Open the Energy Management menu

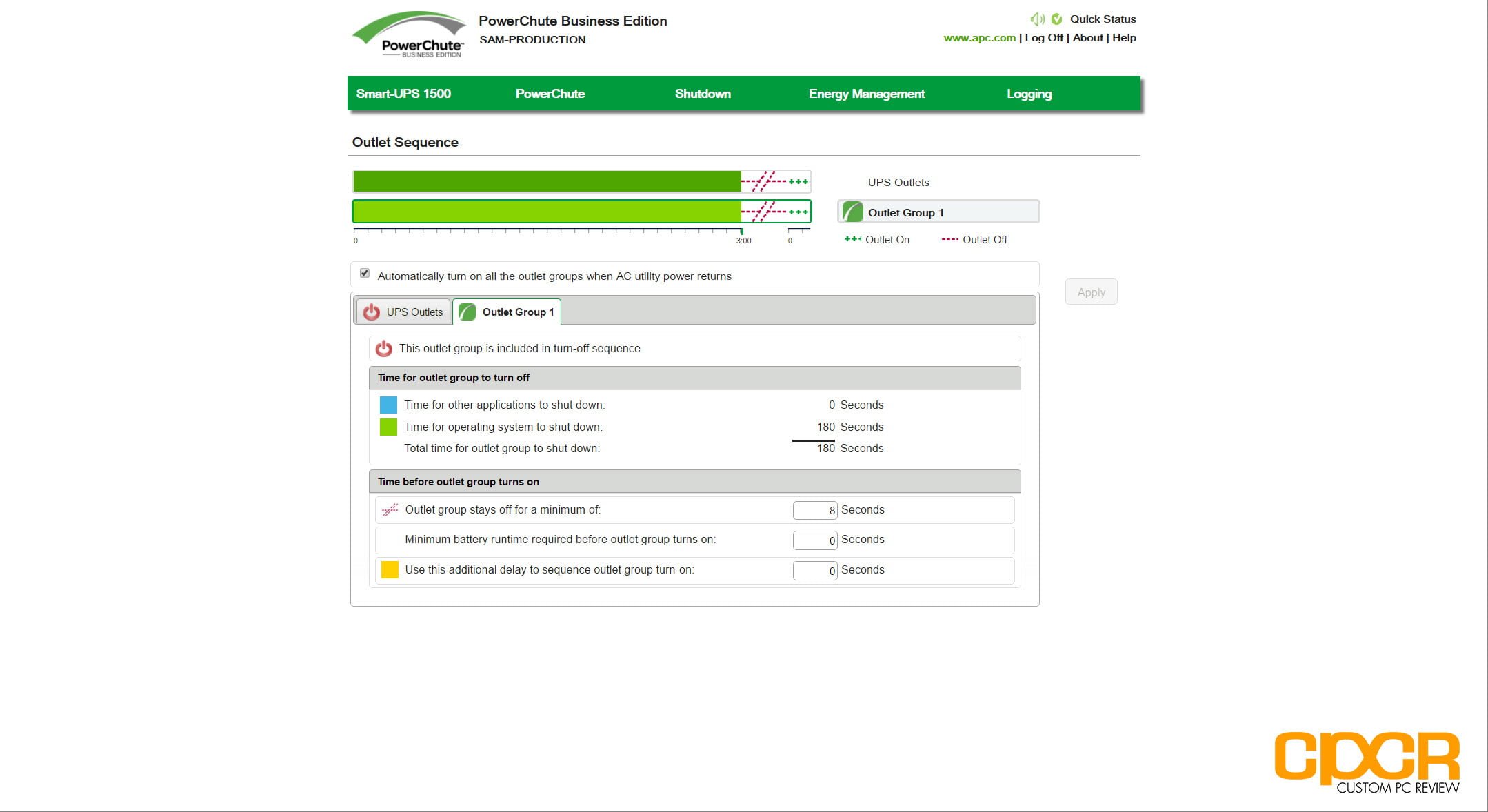click(867, 94)
